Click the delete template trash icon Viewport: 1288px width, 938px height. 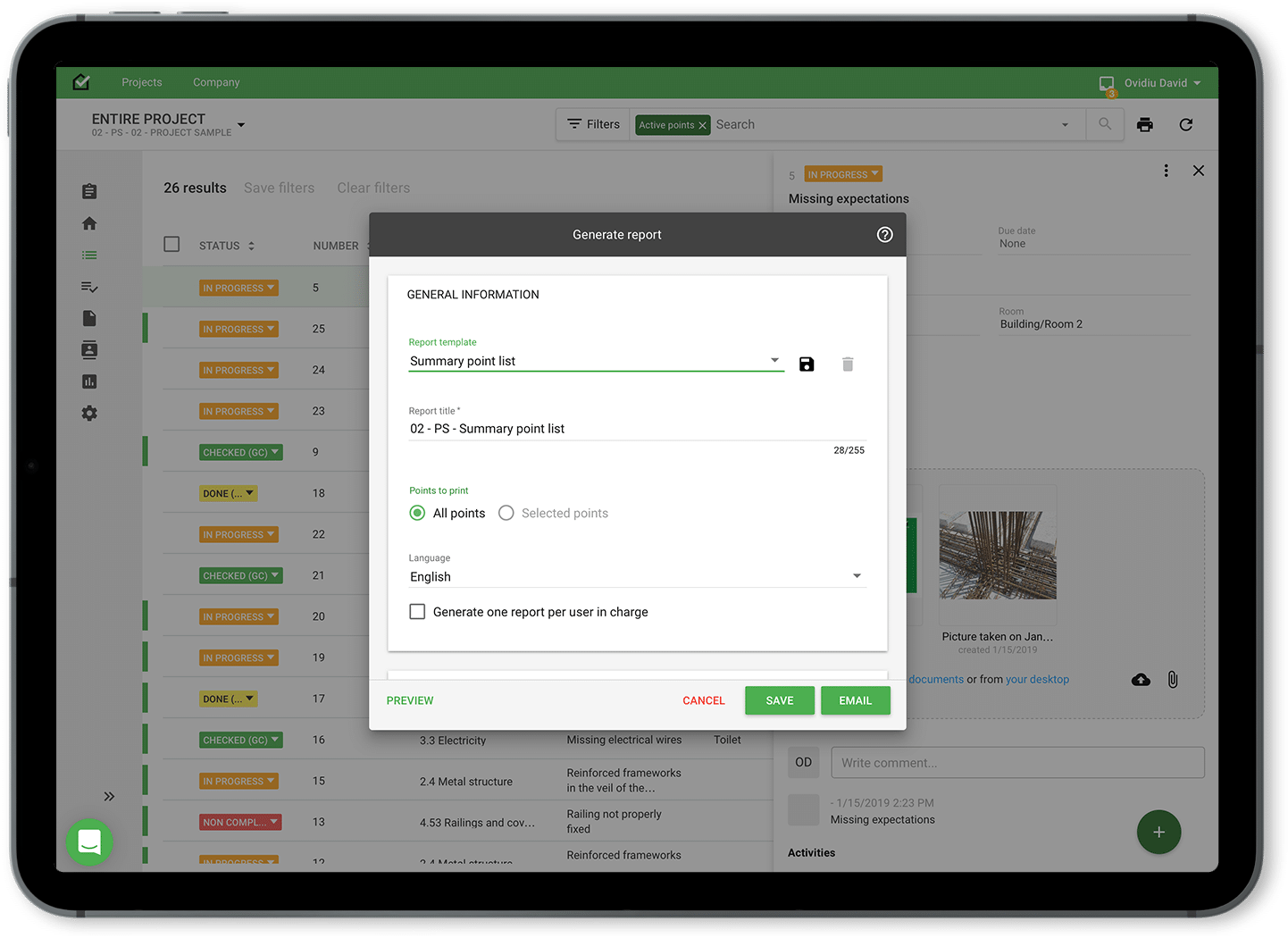[x=848, y=364]
